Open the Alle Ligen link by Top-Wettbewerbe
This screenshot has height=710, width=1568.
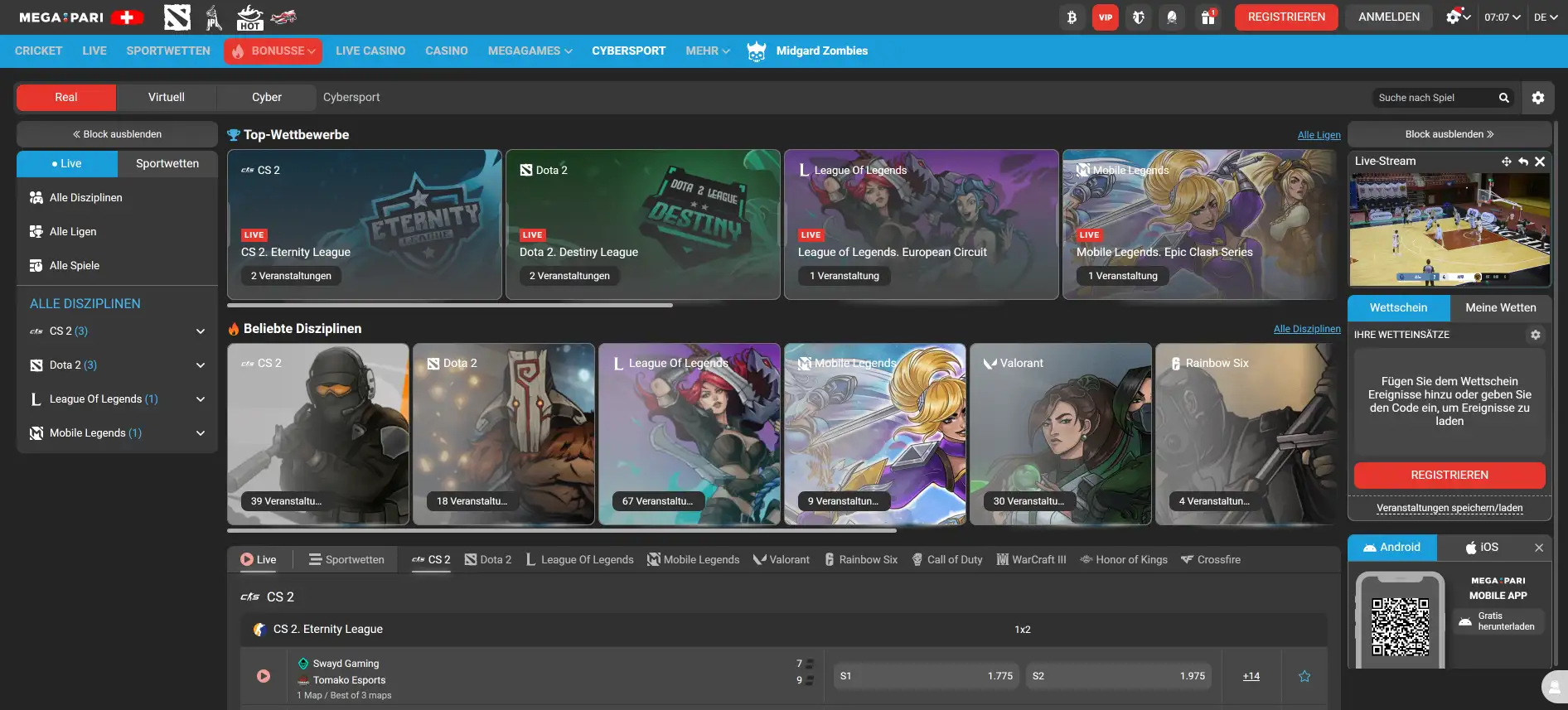pos(1319,135)
